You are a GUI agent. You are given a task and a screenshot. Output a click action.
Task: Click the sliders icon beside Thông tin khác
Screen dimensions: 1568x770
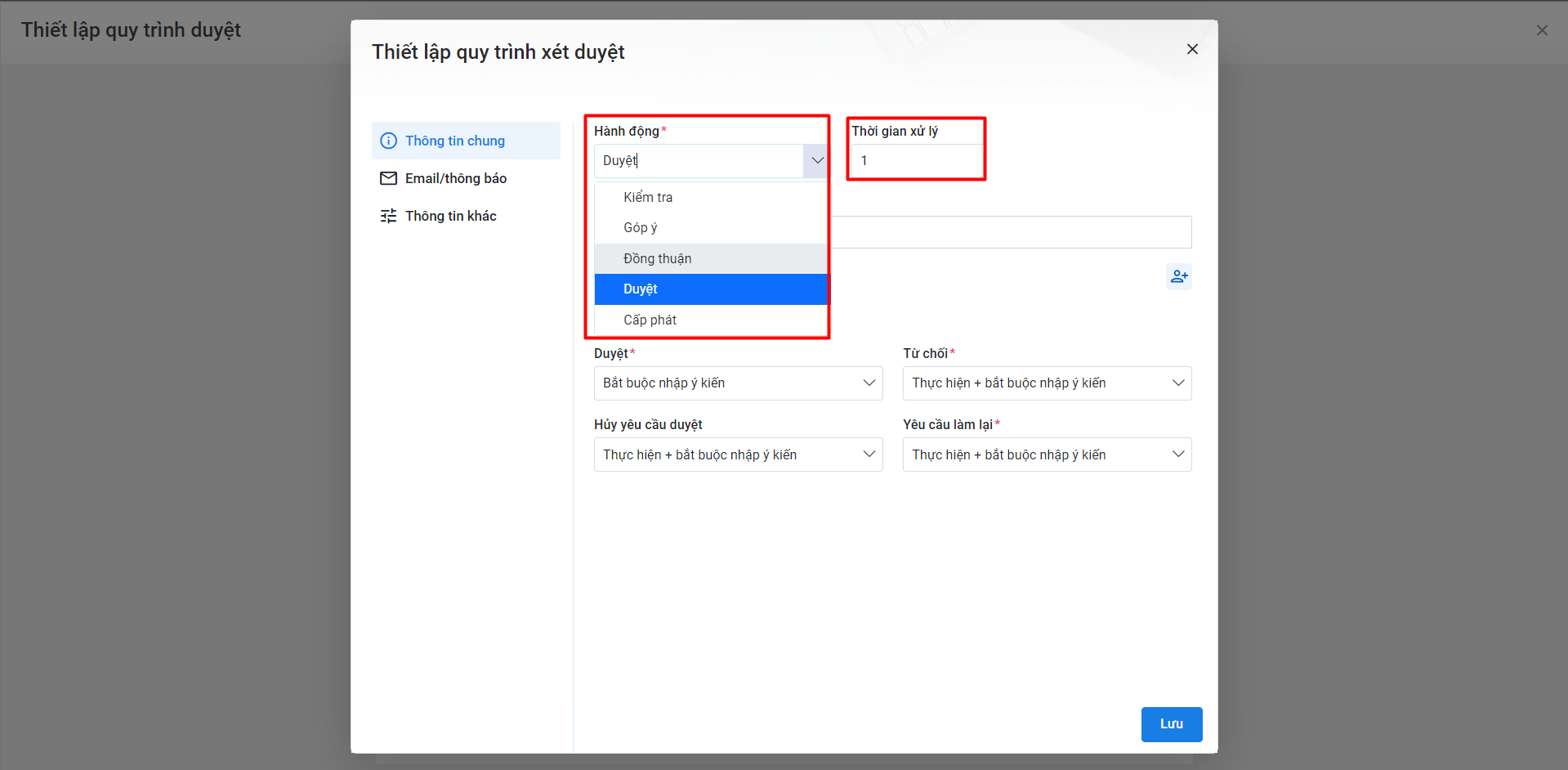pos(389,216)
